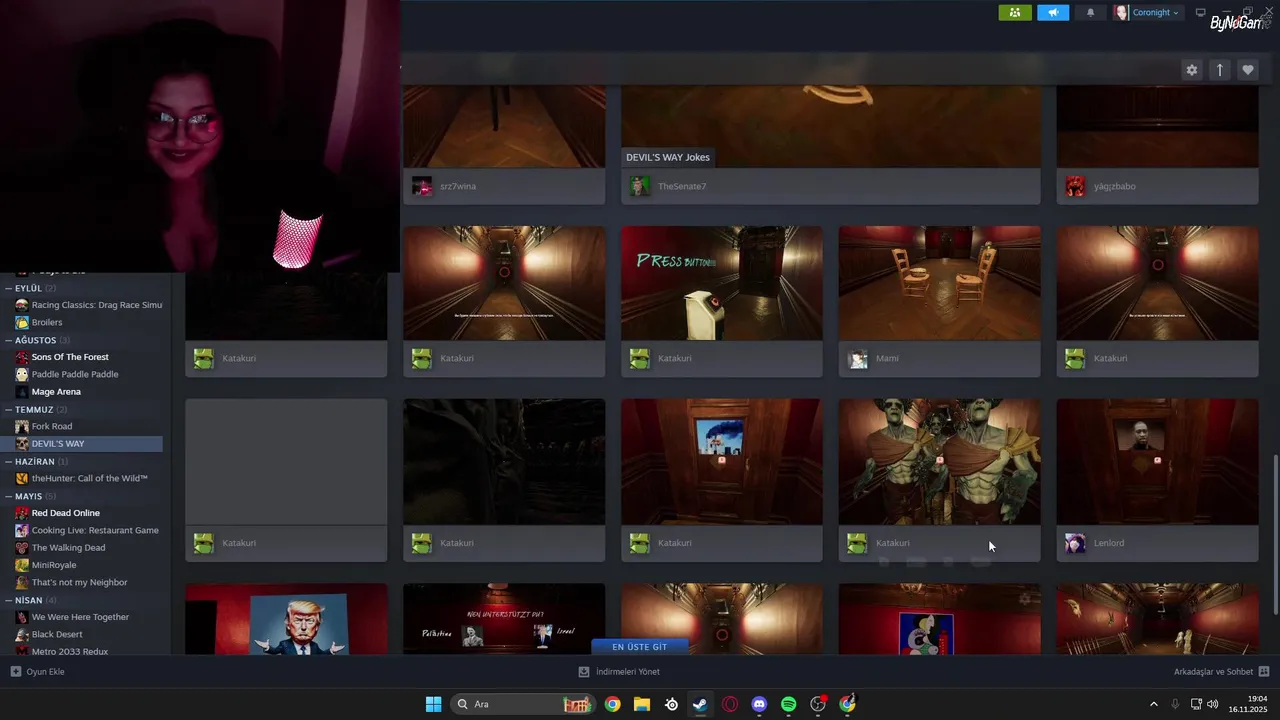Viewport: 1280px width, 720px height.
Task: Open the two wooden chairs screenshot
Action: coord(939,283)
